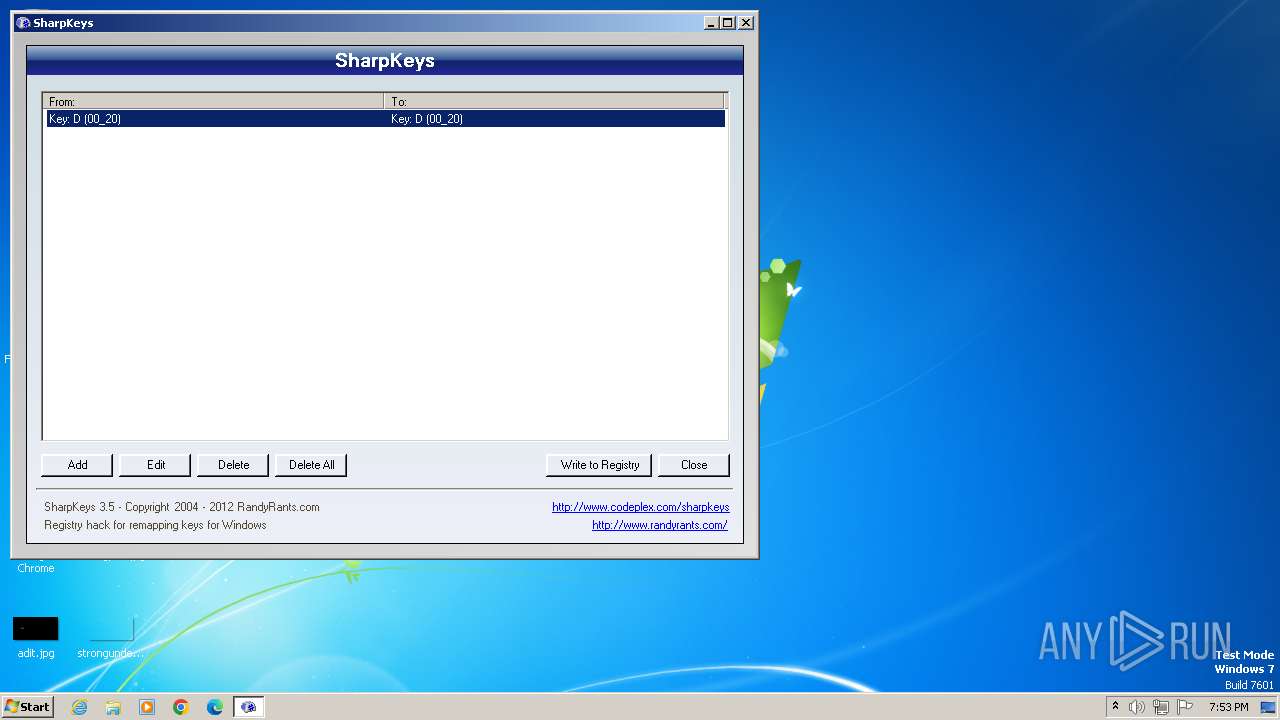Click the From: column header

coord(214,102)
